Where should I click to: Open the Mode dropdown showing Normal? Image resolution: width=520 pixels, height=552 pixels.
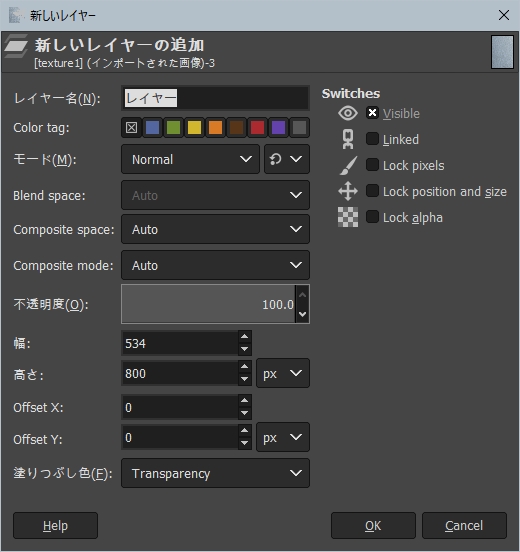(190, 159)
